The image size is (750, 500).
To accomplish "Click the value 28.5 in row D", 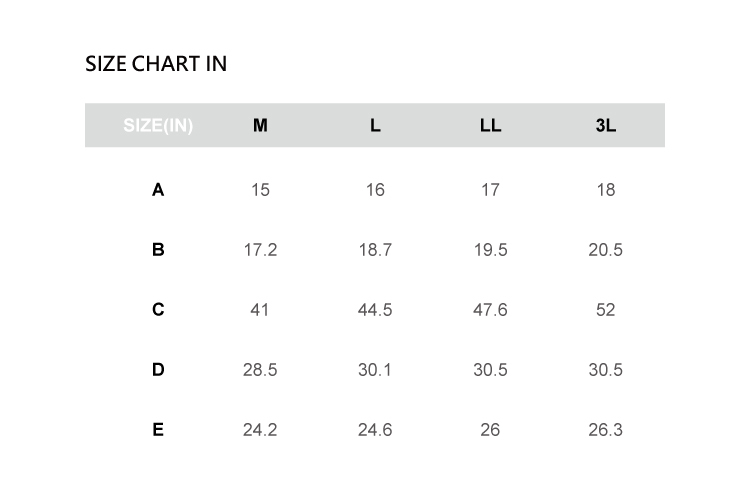I will [260, 370].
